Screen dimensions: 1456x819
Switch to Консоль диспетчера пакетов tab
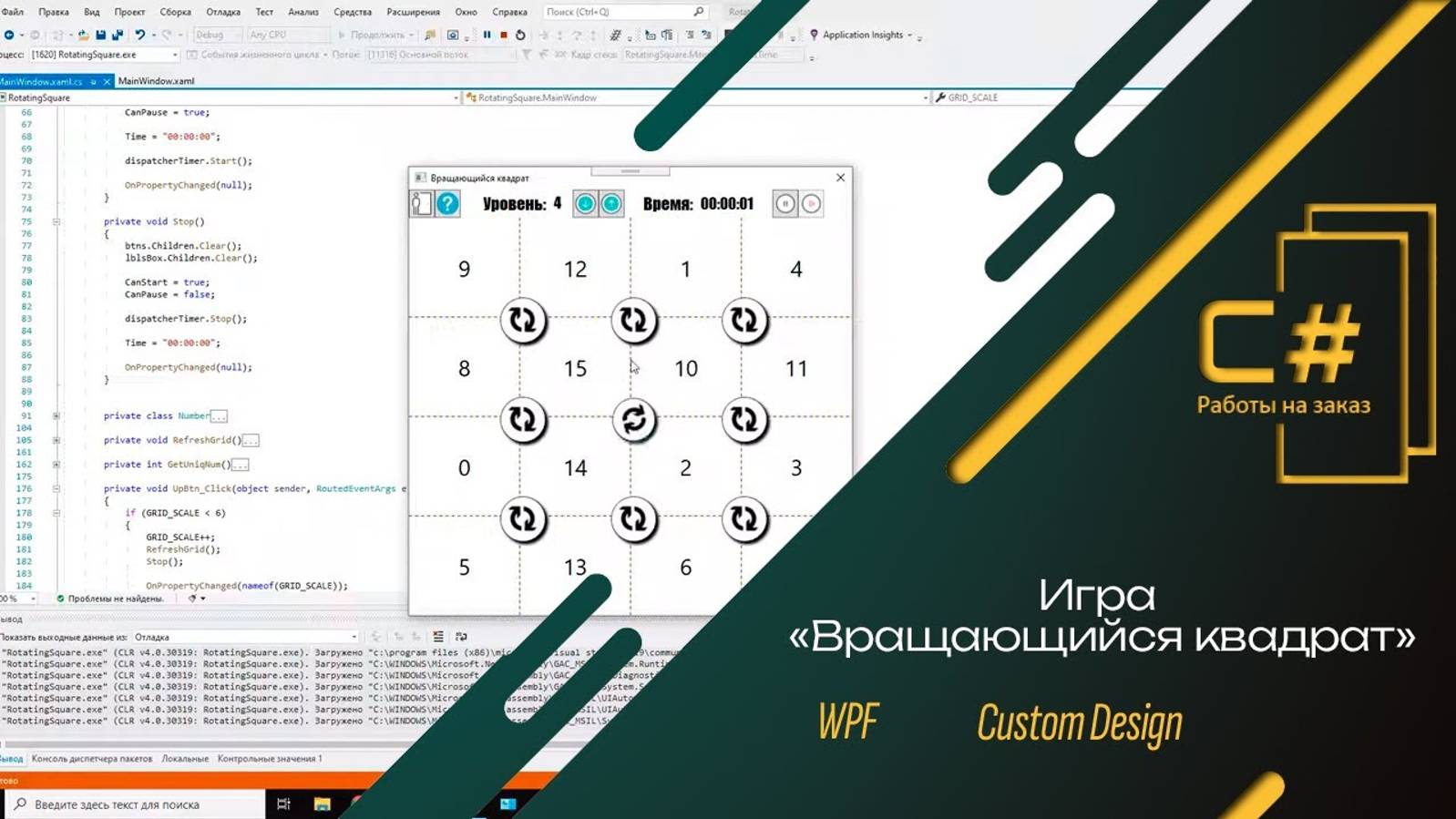[92, 758]
